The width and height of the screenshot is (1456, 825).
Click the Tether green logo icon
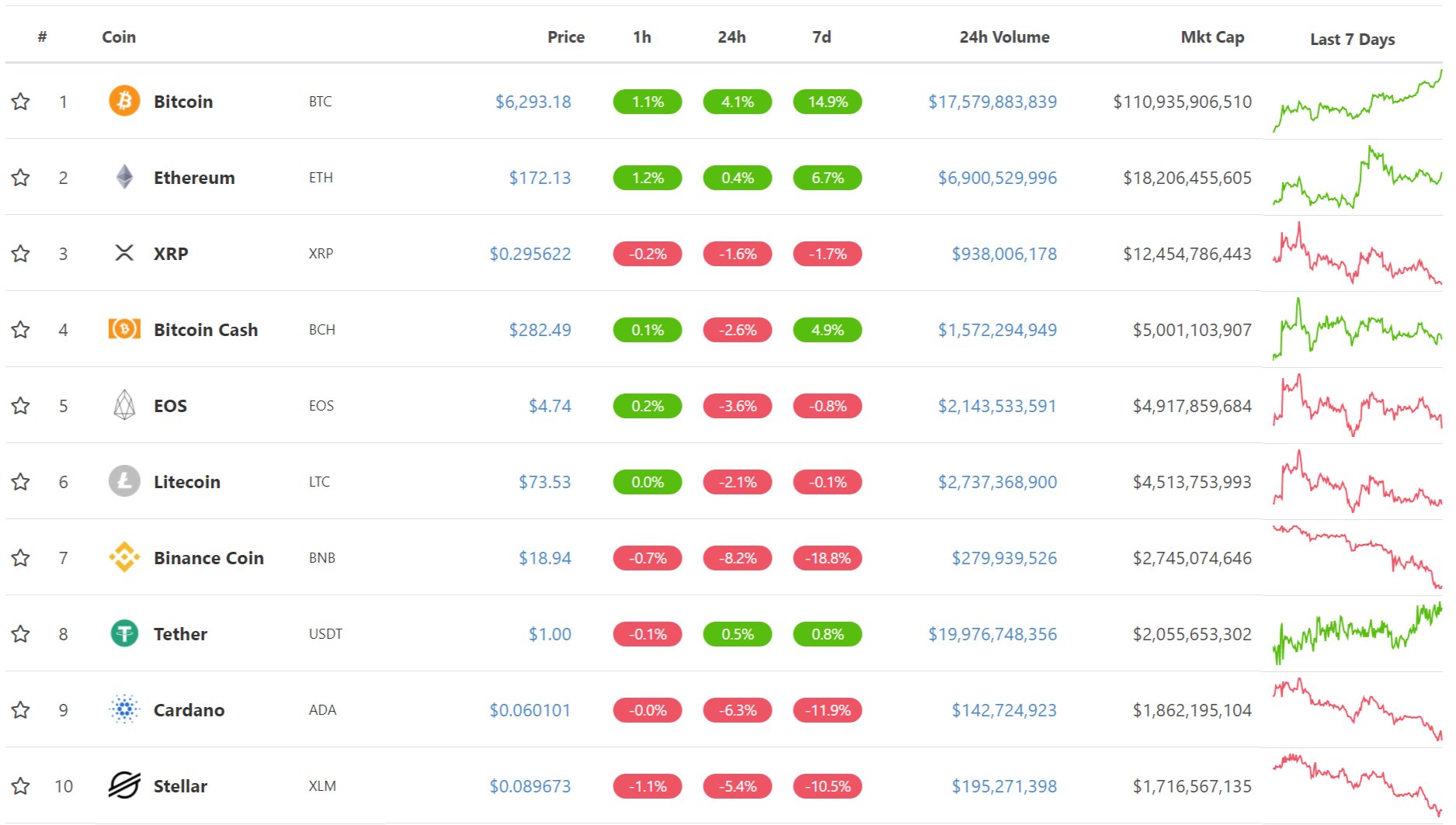click(124, 633)
